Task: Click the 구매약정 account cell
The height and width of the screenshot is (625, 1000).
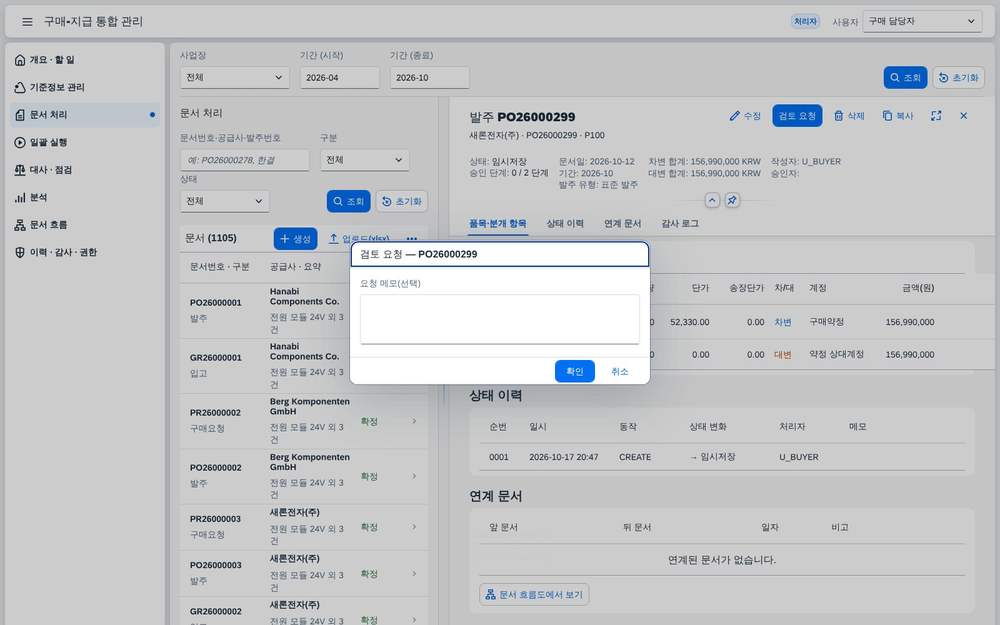Action: pos(826,322)
